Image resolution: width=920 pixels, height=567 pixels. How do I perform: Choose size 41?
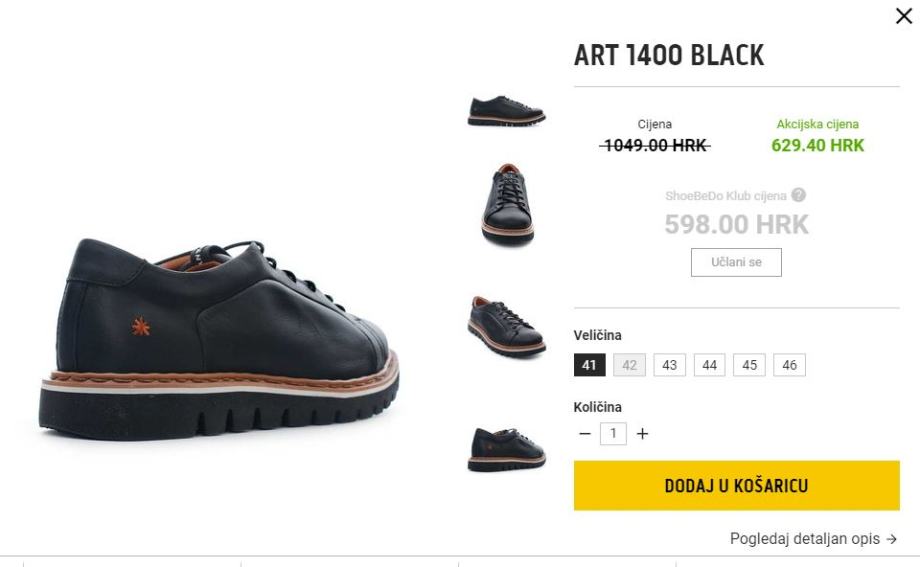point(589,365)
